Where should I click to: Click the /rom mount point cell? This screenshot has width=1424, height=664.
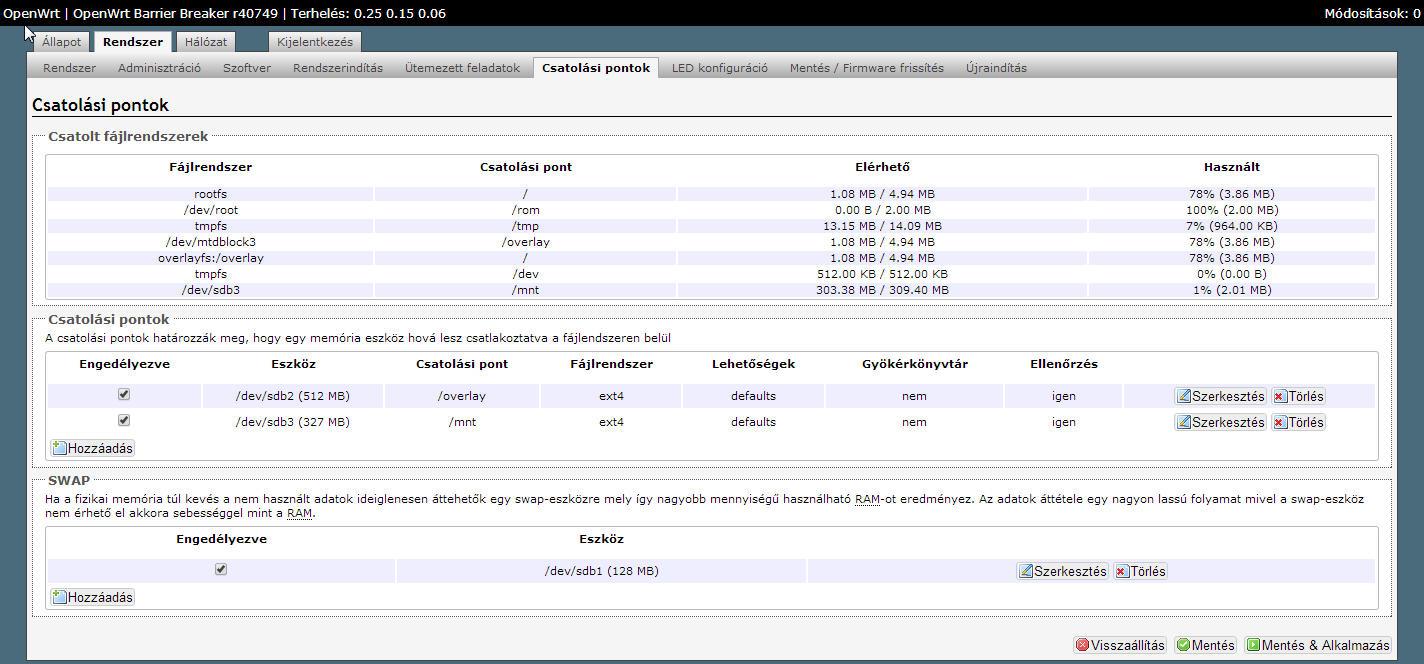coord(526,210)
